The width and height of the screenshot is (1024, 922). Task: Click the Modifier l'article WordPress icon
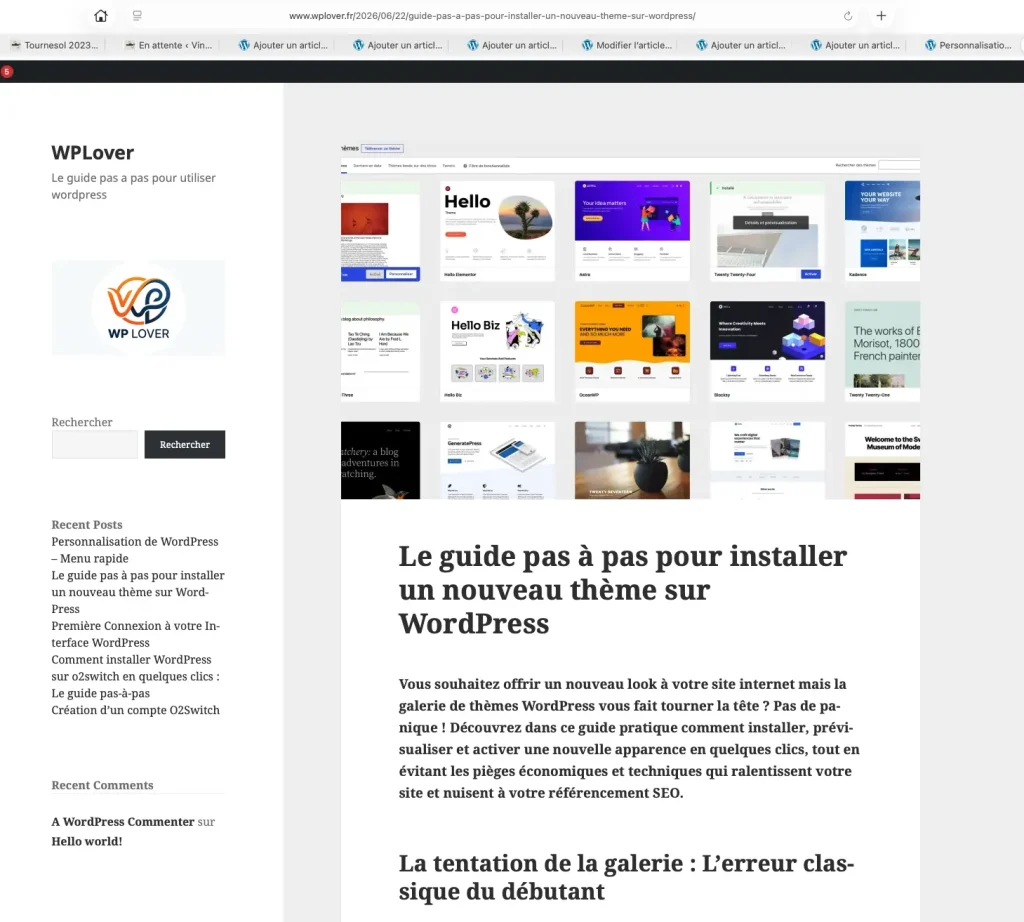click(x=587, y=45)
